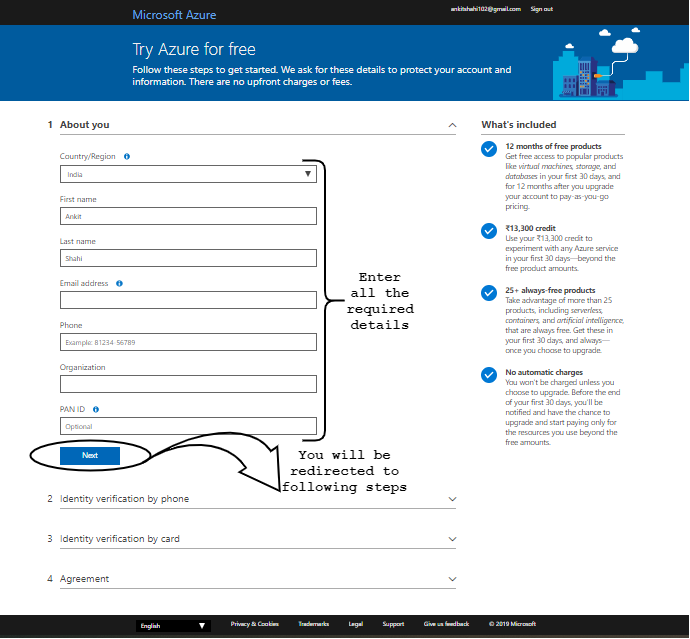Open Privacy & Cookies footer link

pos(255,624)
